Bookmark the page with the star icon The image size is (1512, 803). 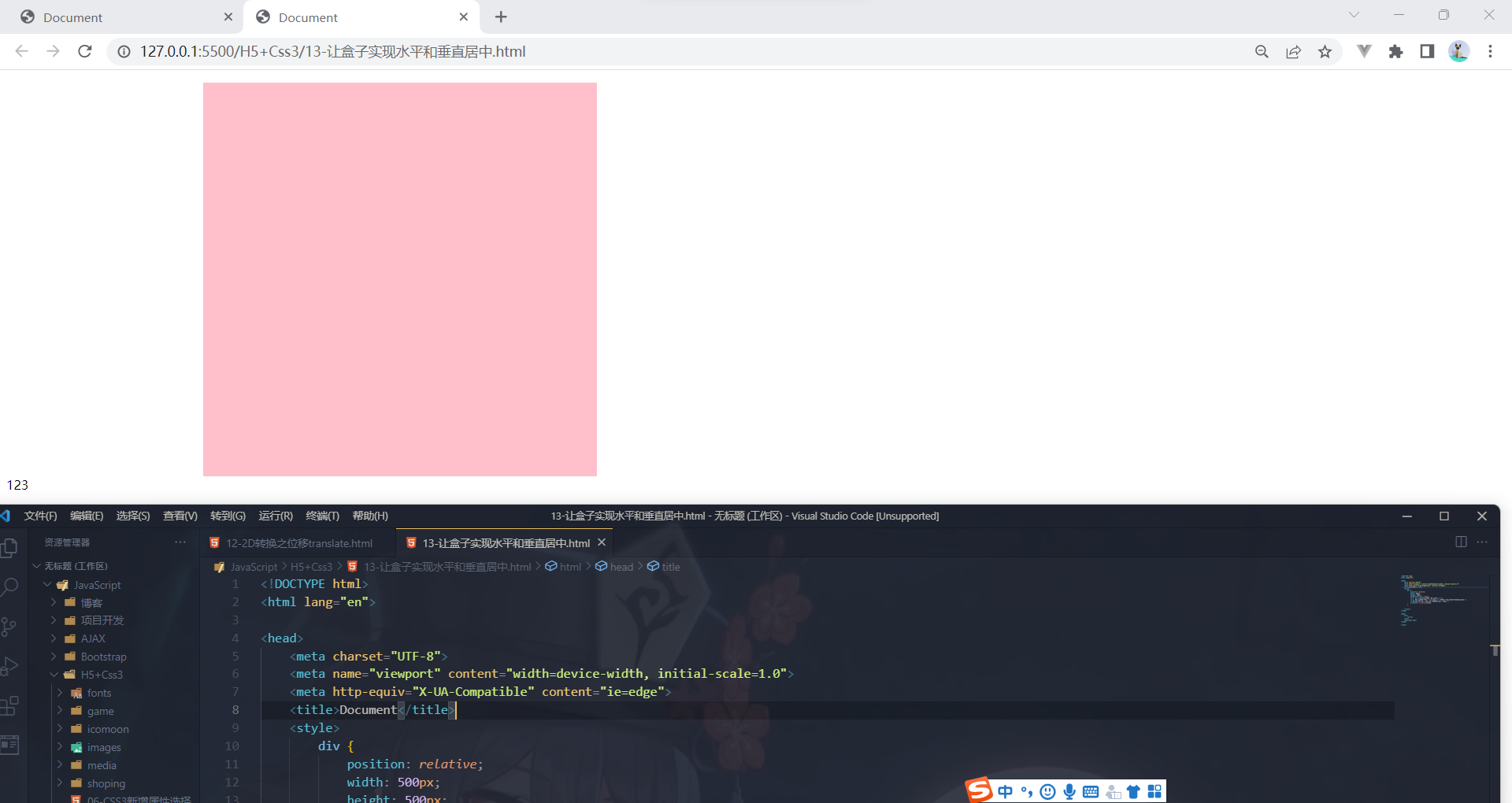tap(1325, 51)
